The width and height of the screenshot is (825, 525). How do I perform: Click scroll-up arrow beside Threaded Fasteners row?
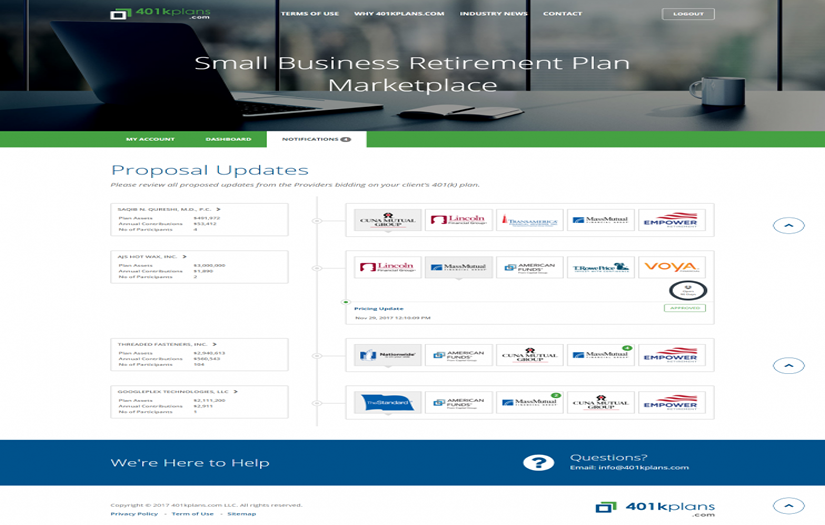point(788,366)
